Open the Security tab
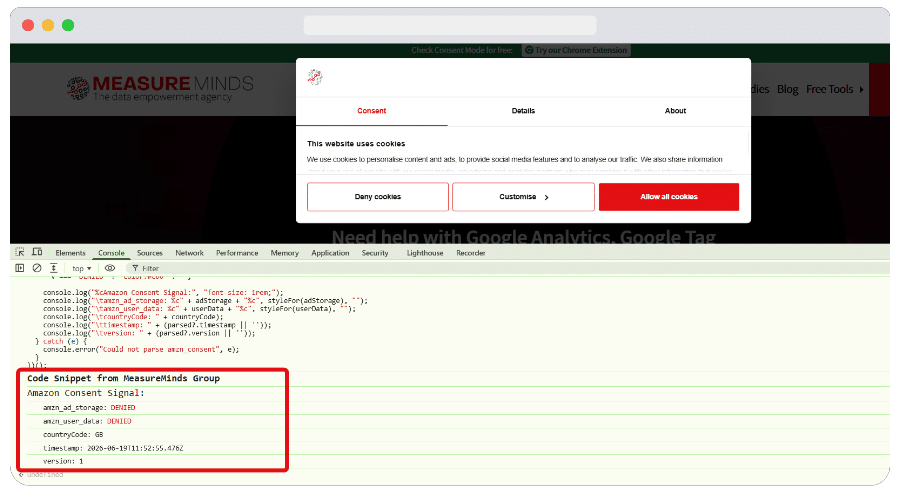 click(375, 253)
